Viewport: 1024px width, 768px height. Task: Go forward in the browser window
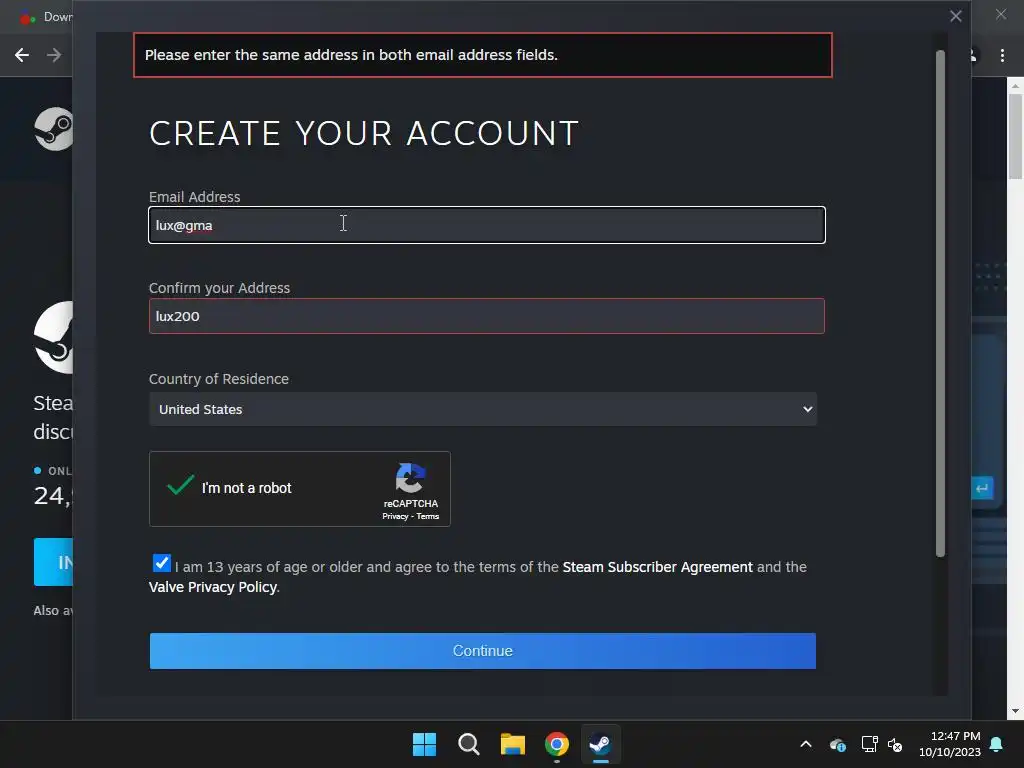point(54,56)
